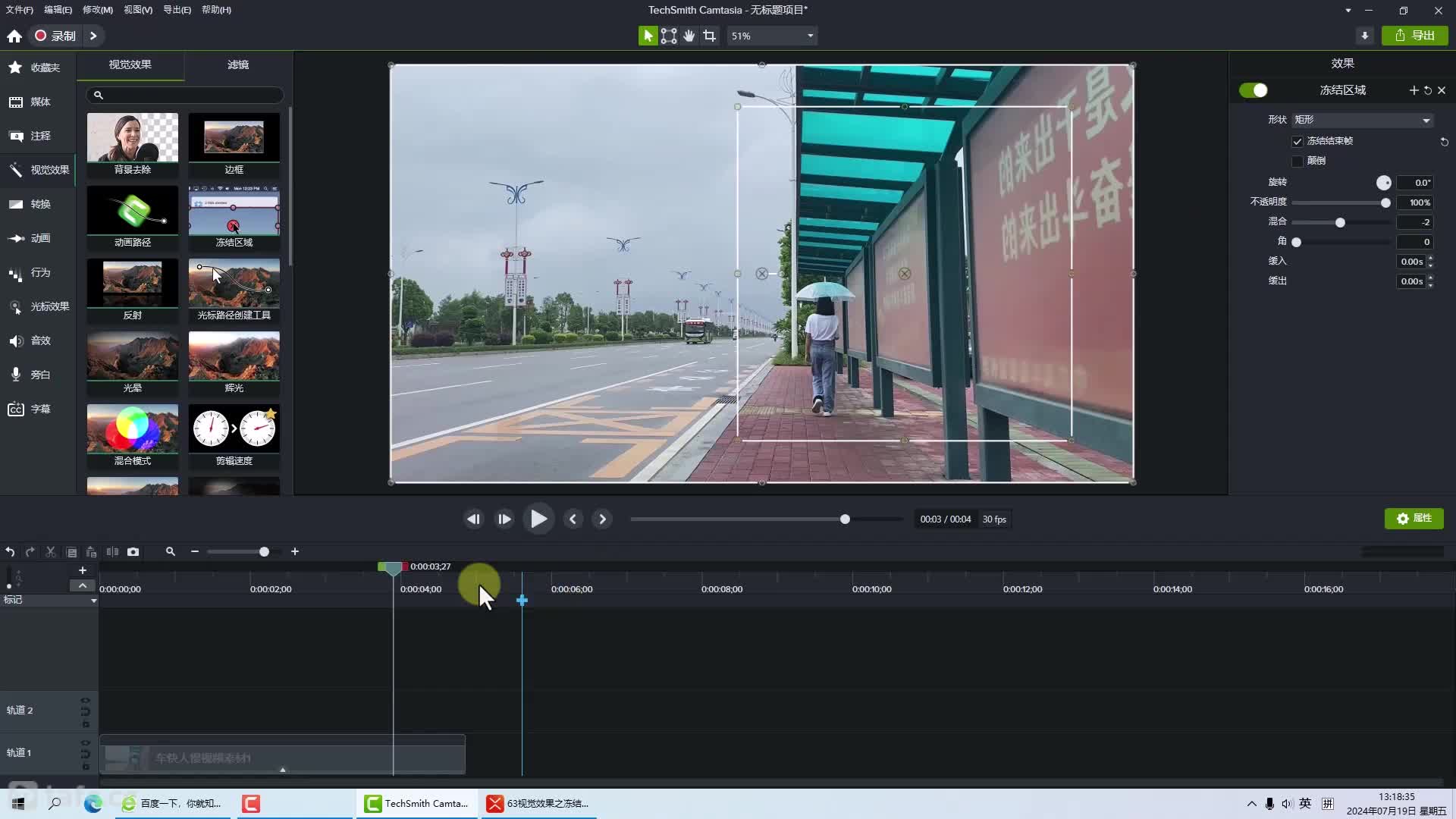
Task: Step to previous frame
Action: coord(473,519)
